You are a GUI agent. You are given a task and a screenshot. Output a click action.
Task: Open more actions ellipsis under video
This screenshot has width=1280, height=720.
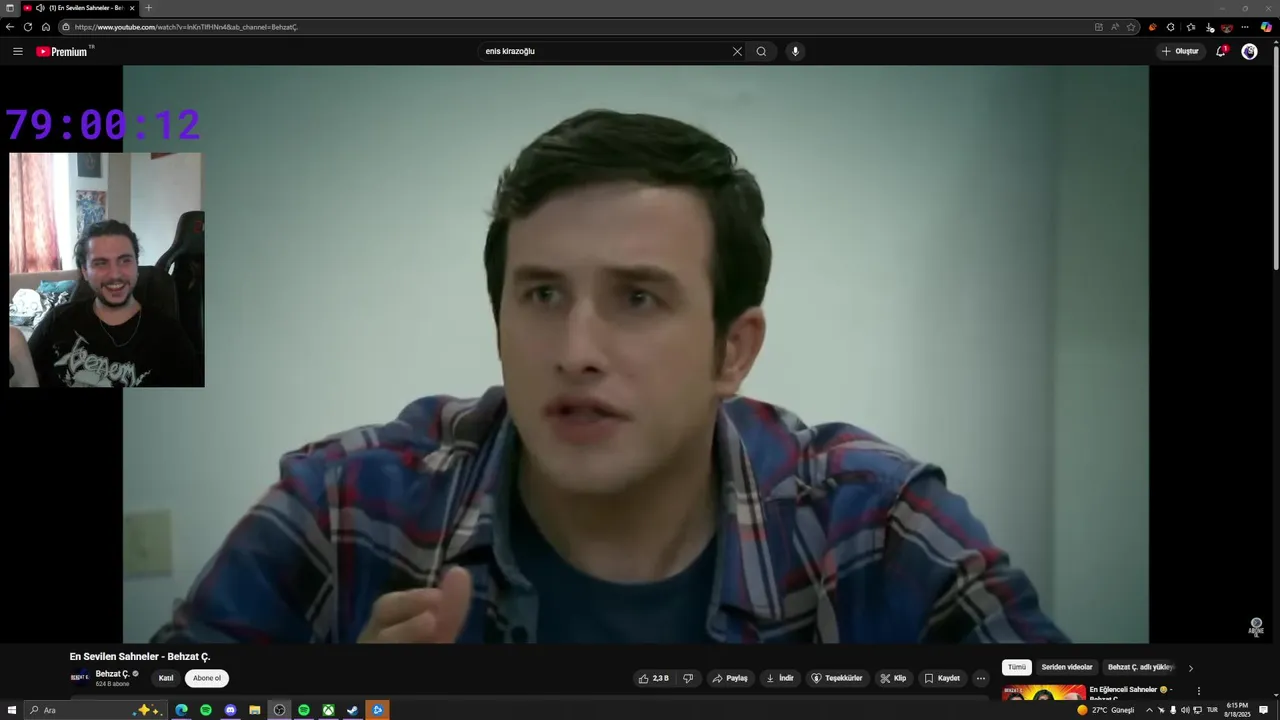(981, 678)
